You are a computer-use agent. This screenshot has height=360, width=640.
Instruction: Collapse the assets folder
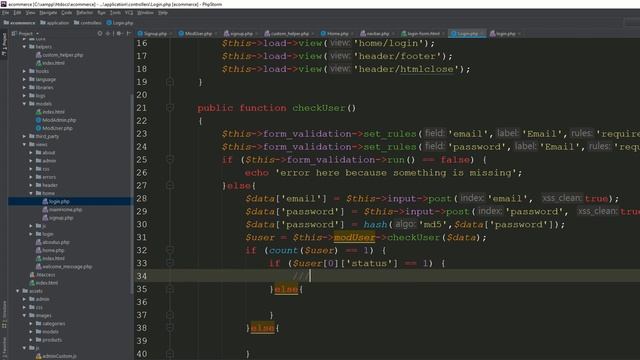[18, 291]
